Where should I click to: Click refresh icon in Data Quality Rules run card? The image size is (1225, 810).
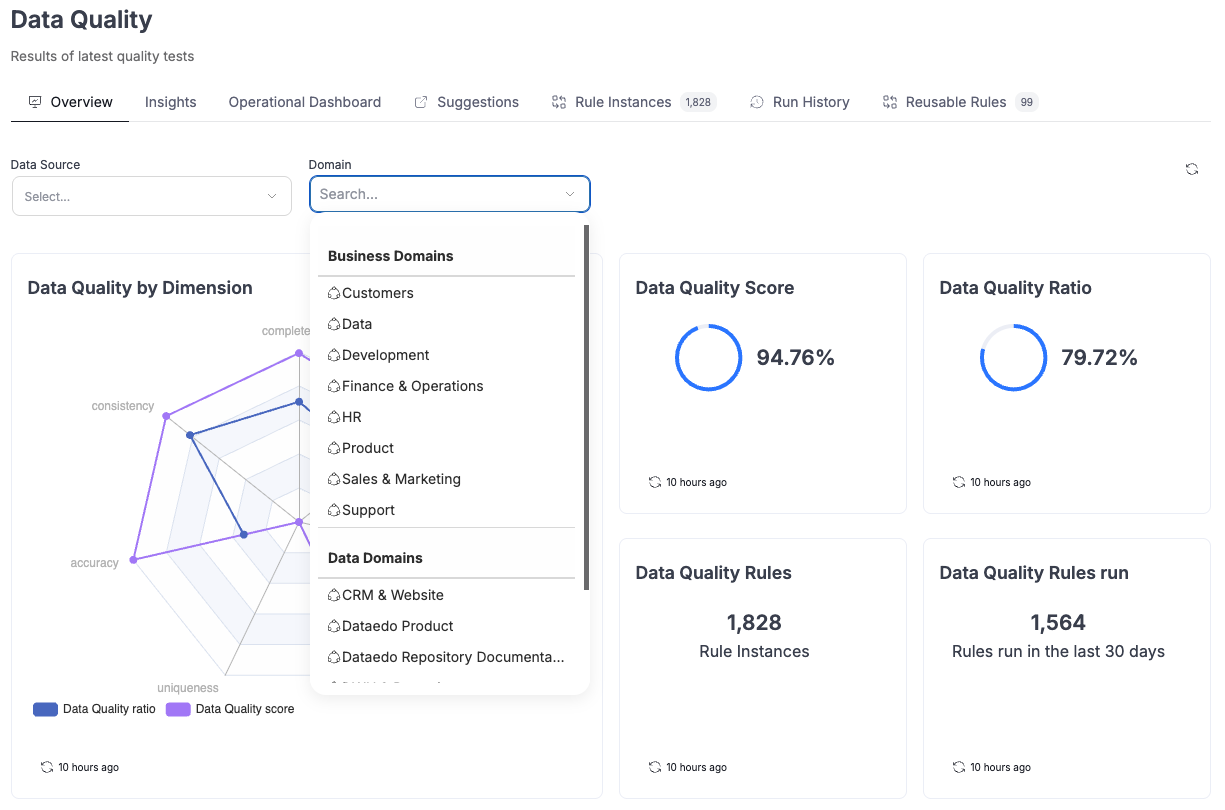[959, 767]
